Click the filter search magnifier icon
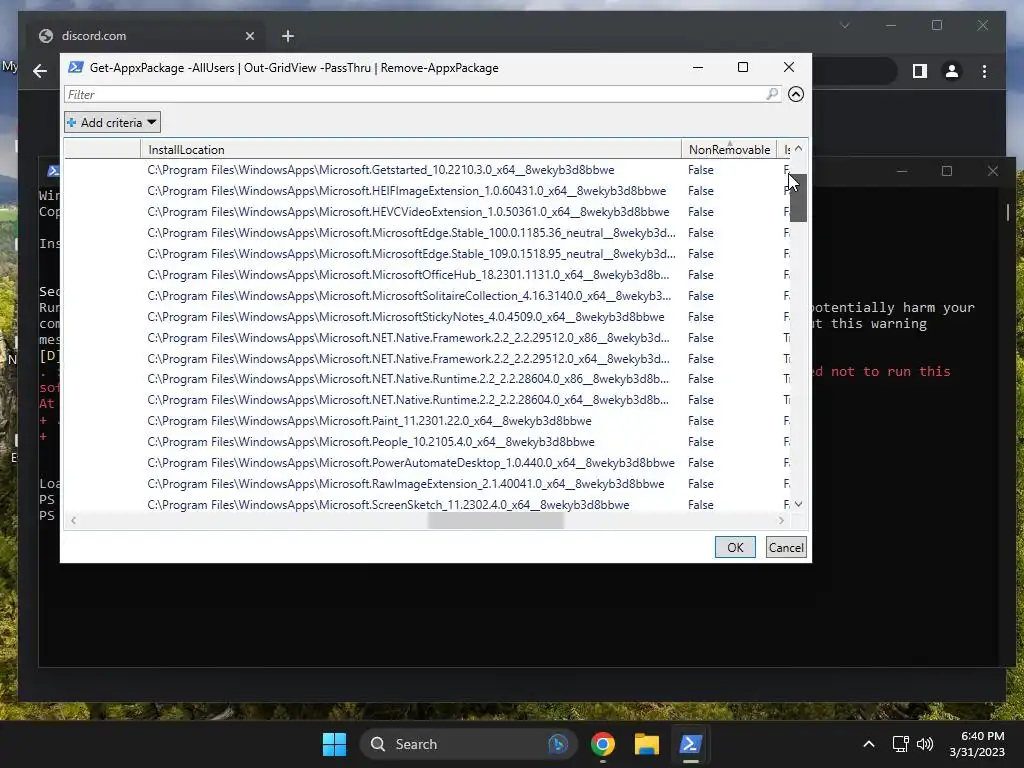The image size is (1024, 768). pos(772,94)
